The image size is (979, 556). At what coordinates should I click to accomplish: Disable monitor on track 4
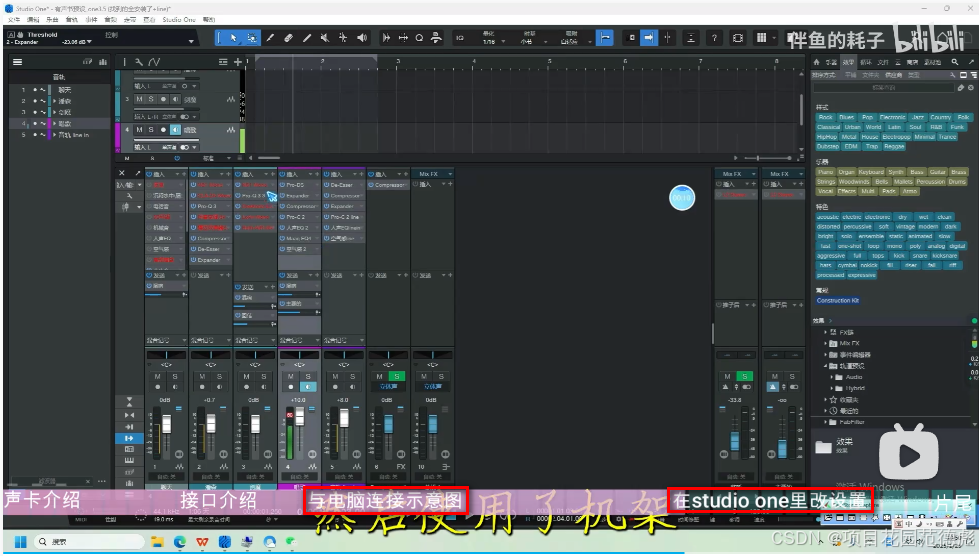[x=175, y=130]
